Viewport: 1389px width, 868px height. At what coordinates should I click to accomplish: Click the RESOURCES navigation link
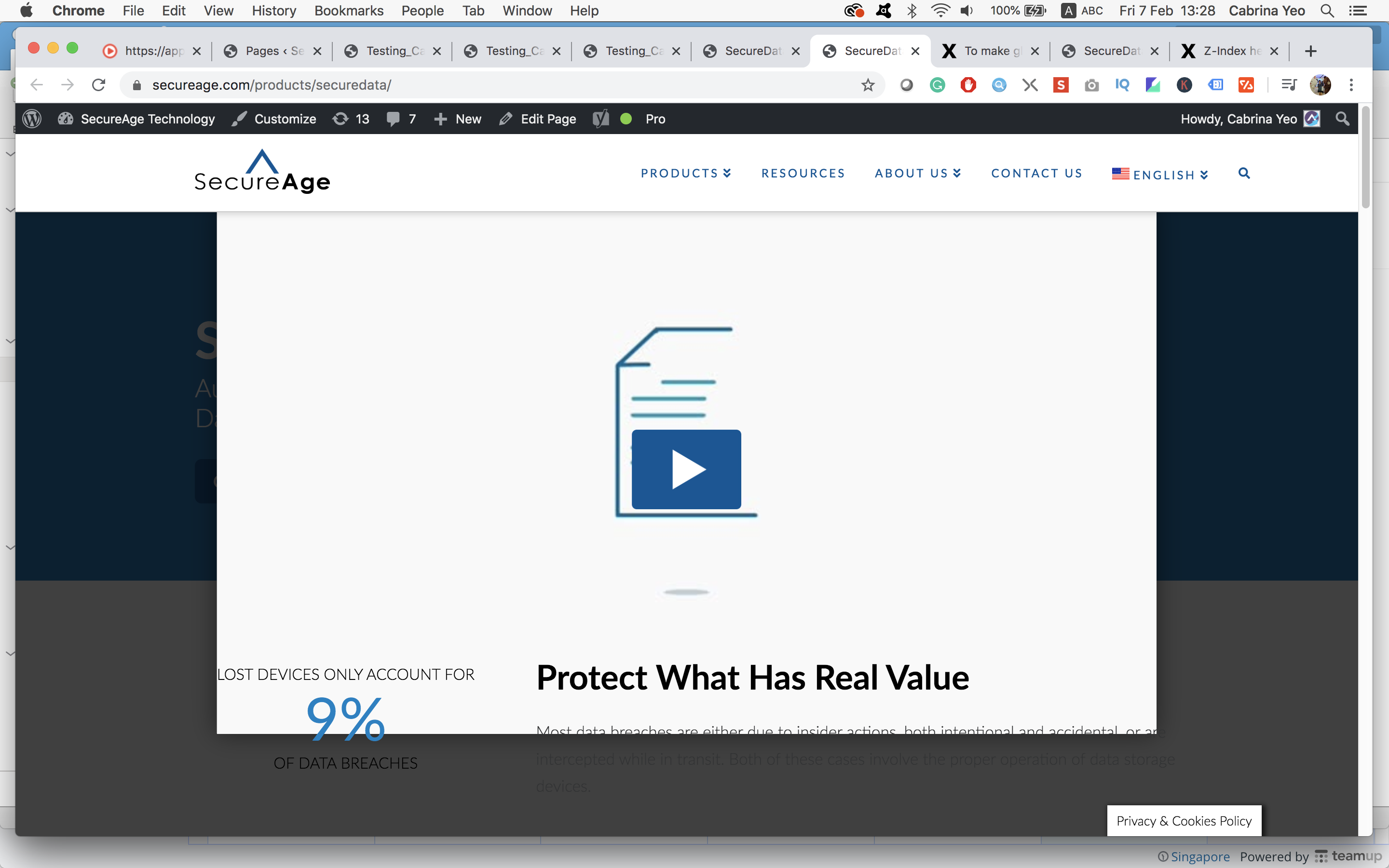[803, 174]
